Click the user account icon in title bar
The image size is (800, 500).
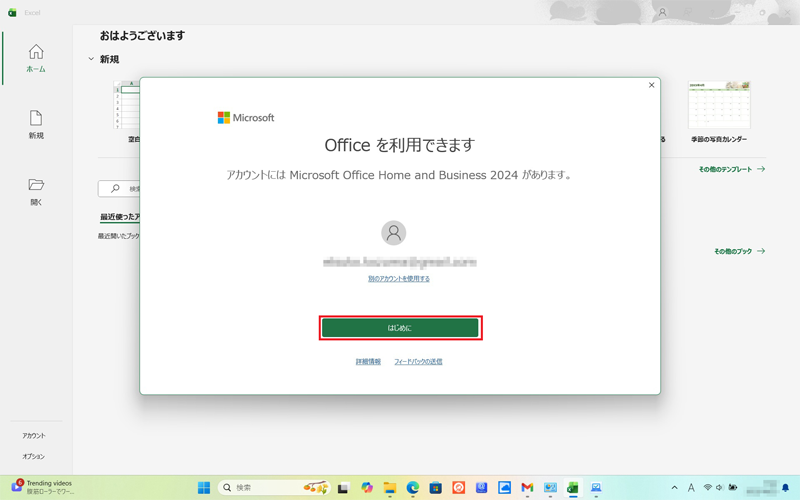tap(661, 13)
